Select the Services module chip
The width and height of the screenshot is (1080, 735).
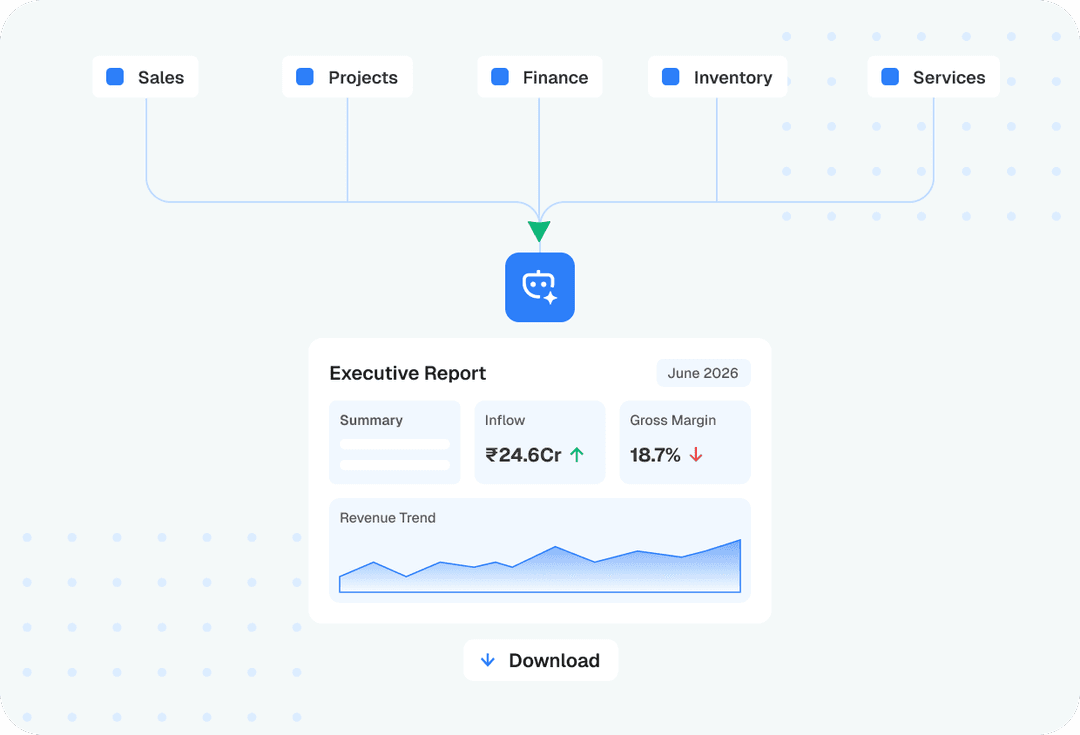(933, 76)
